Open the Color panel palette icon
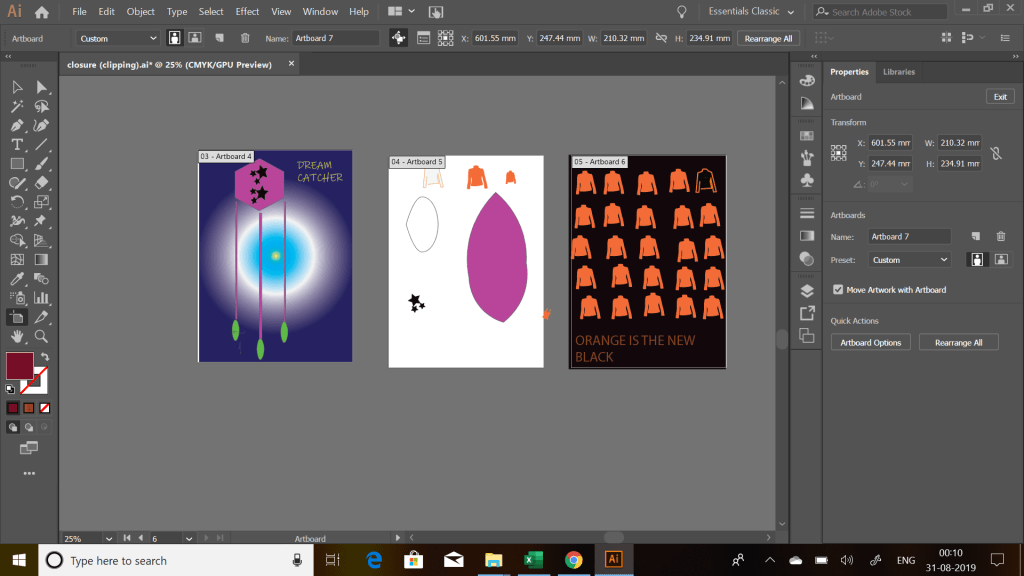This screenshot has width=1024, height=576. click(x=807, y=81)
